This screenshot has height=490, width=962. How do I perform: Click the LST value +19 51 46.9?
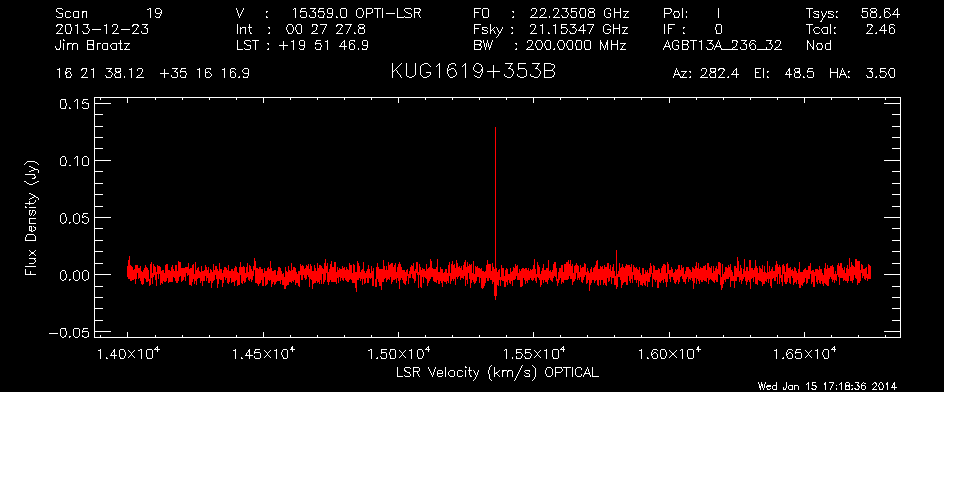tap(323, 45)
